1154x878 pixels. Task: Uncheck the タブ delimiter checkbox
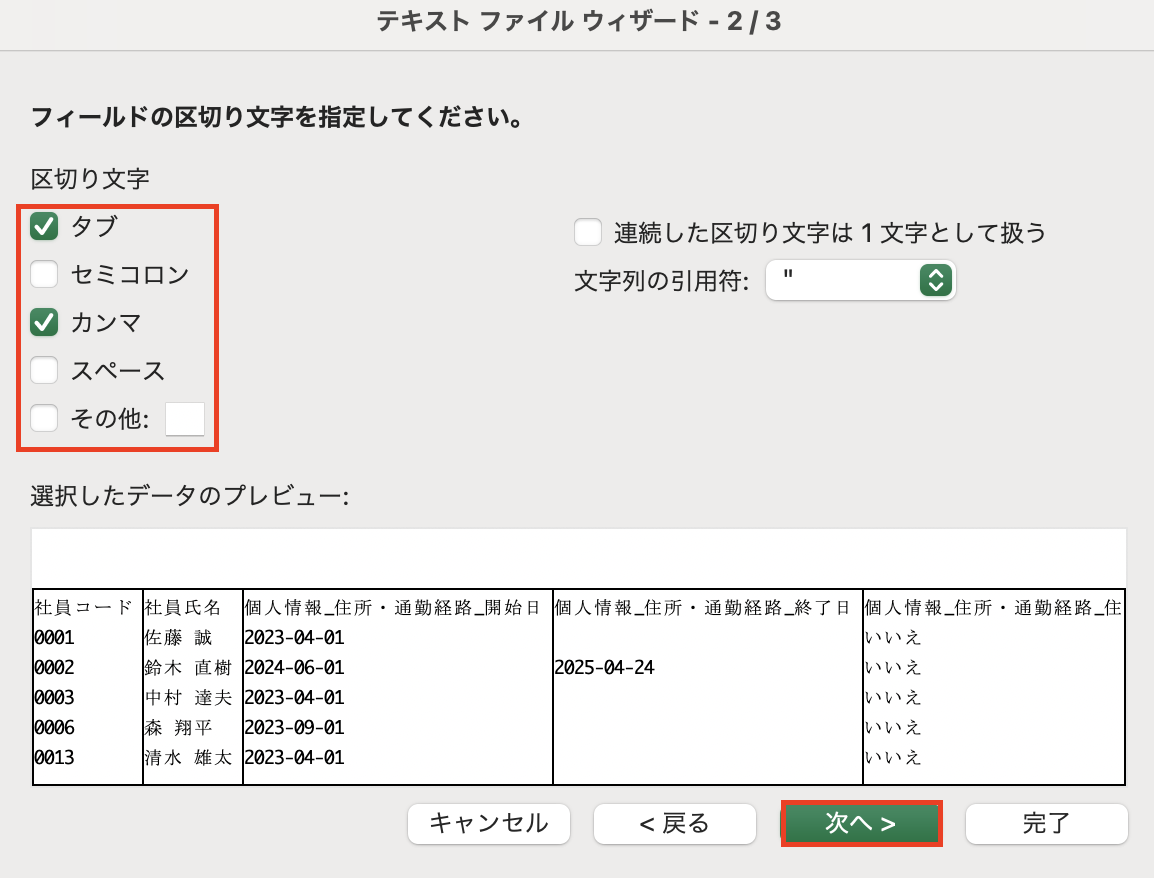pos(44,227)
